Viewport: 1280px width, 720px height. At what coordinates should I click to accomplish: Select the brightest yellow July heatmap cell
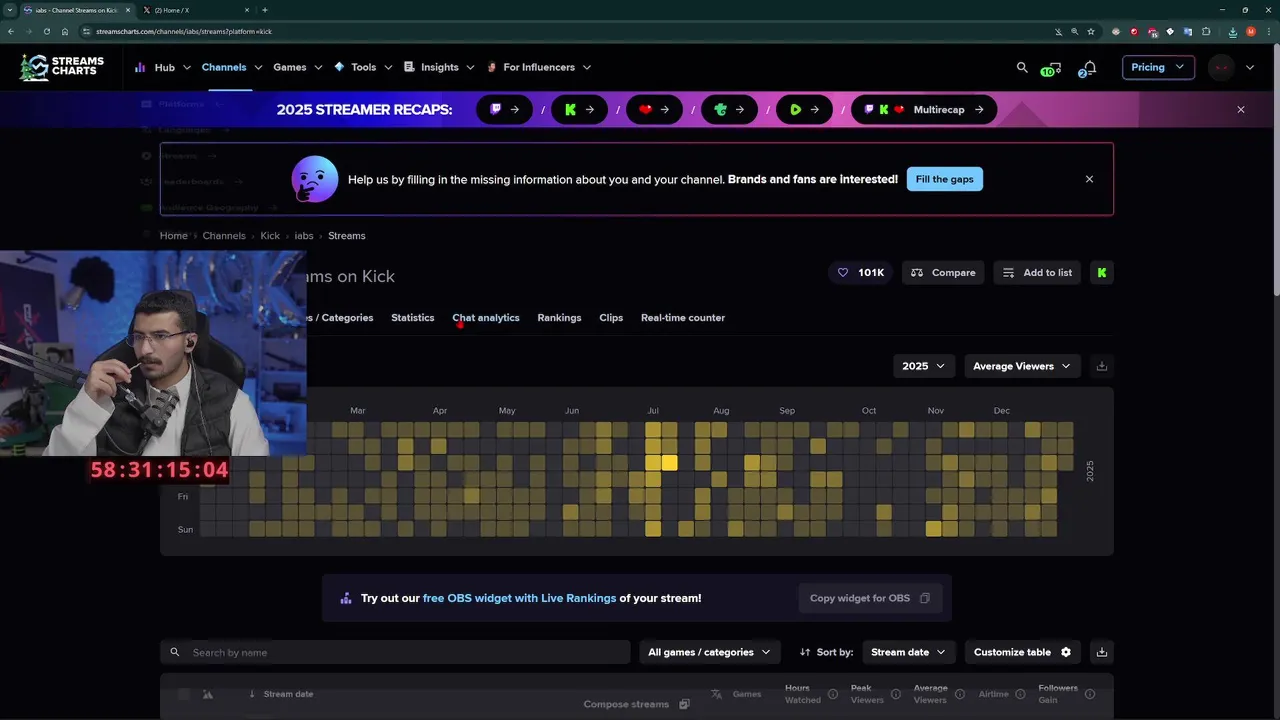[669, 463]
